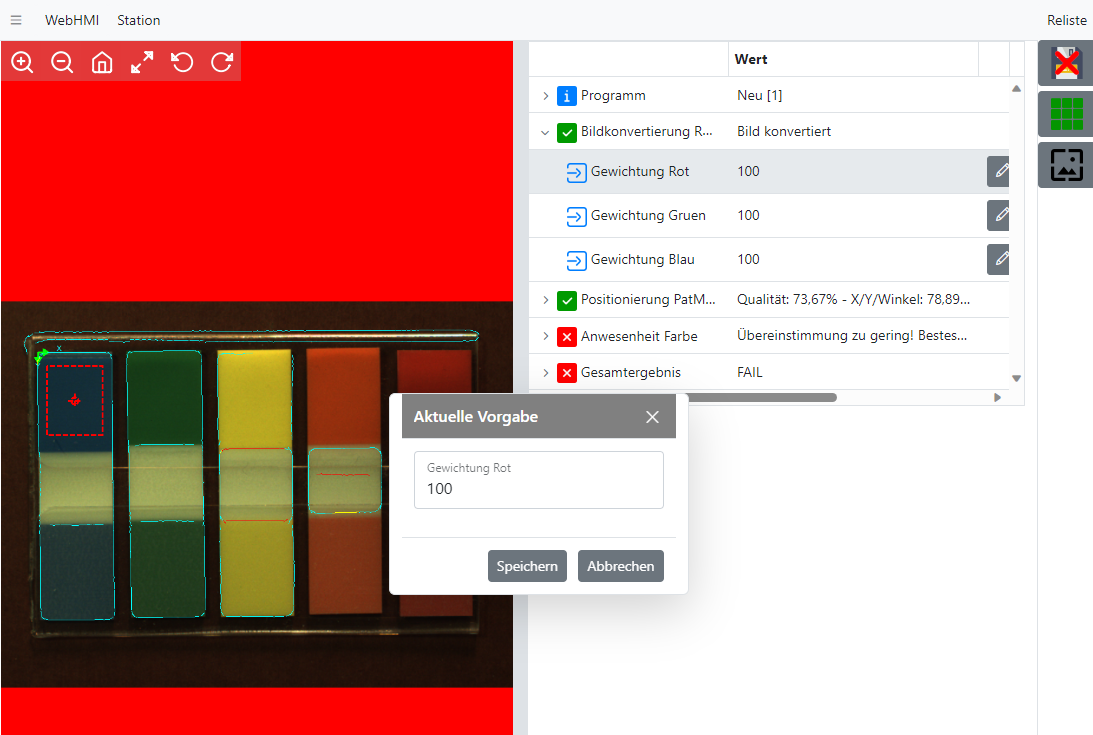Expand the Gesamtergebnis row
The image size is (1093, 735).
click(545, 372)
